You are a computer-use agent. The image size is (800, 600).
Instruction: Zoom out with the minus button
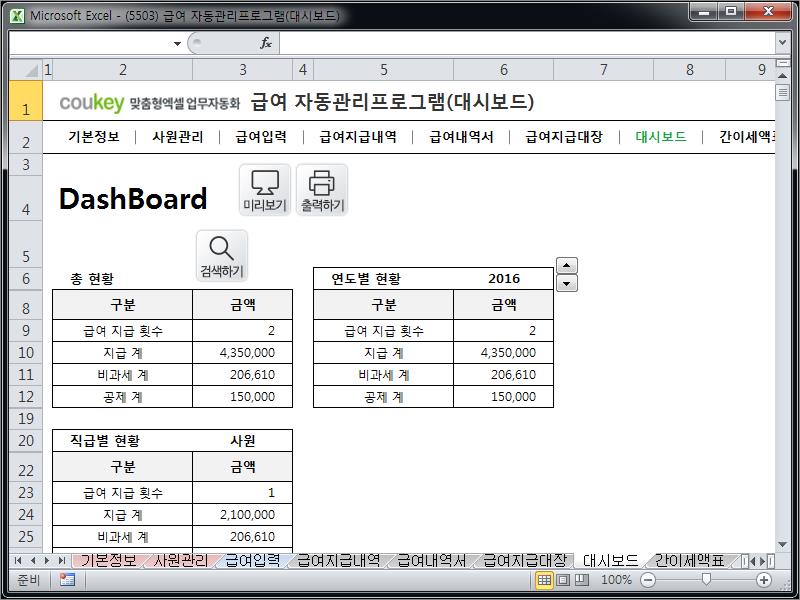click(648, 580)
